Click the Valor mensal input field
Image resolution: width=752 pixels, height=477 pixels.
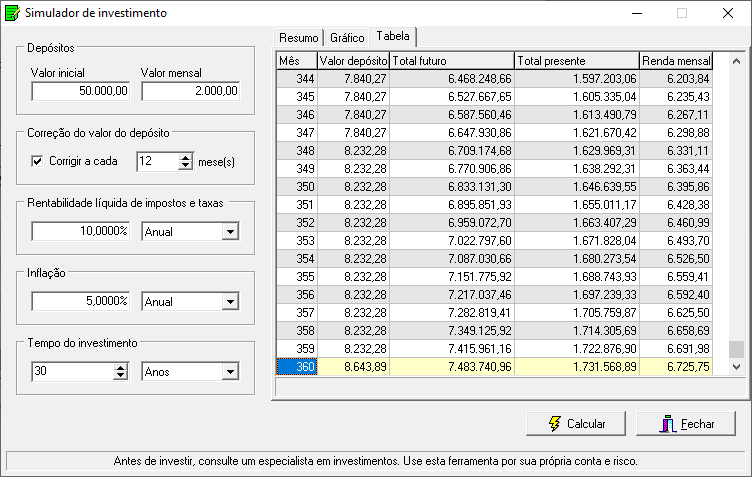point(190,91)
